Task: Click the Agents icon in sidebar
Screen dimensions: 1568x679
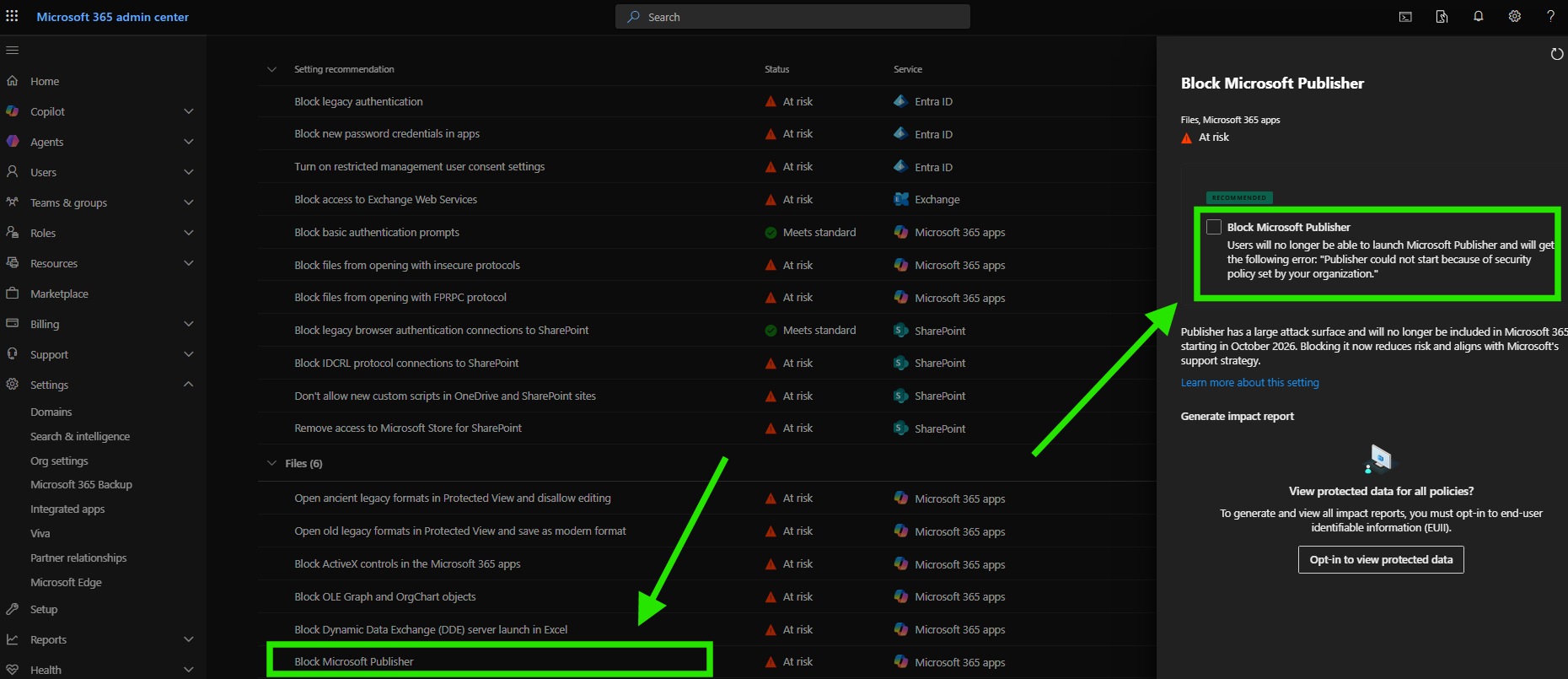Action: coord(12,142)
